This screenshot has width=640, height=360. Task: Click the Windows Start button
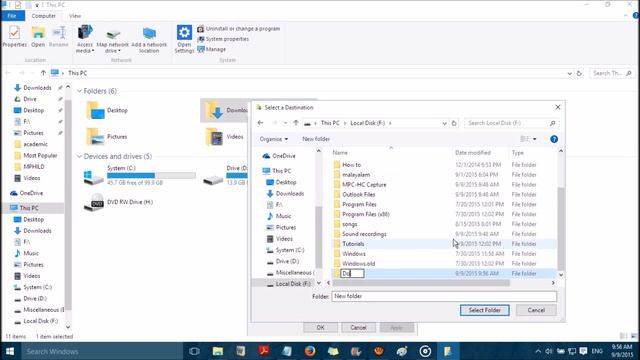click(x=10, y=351)
